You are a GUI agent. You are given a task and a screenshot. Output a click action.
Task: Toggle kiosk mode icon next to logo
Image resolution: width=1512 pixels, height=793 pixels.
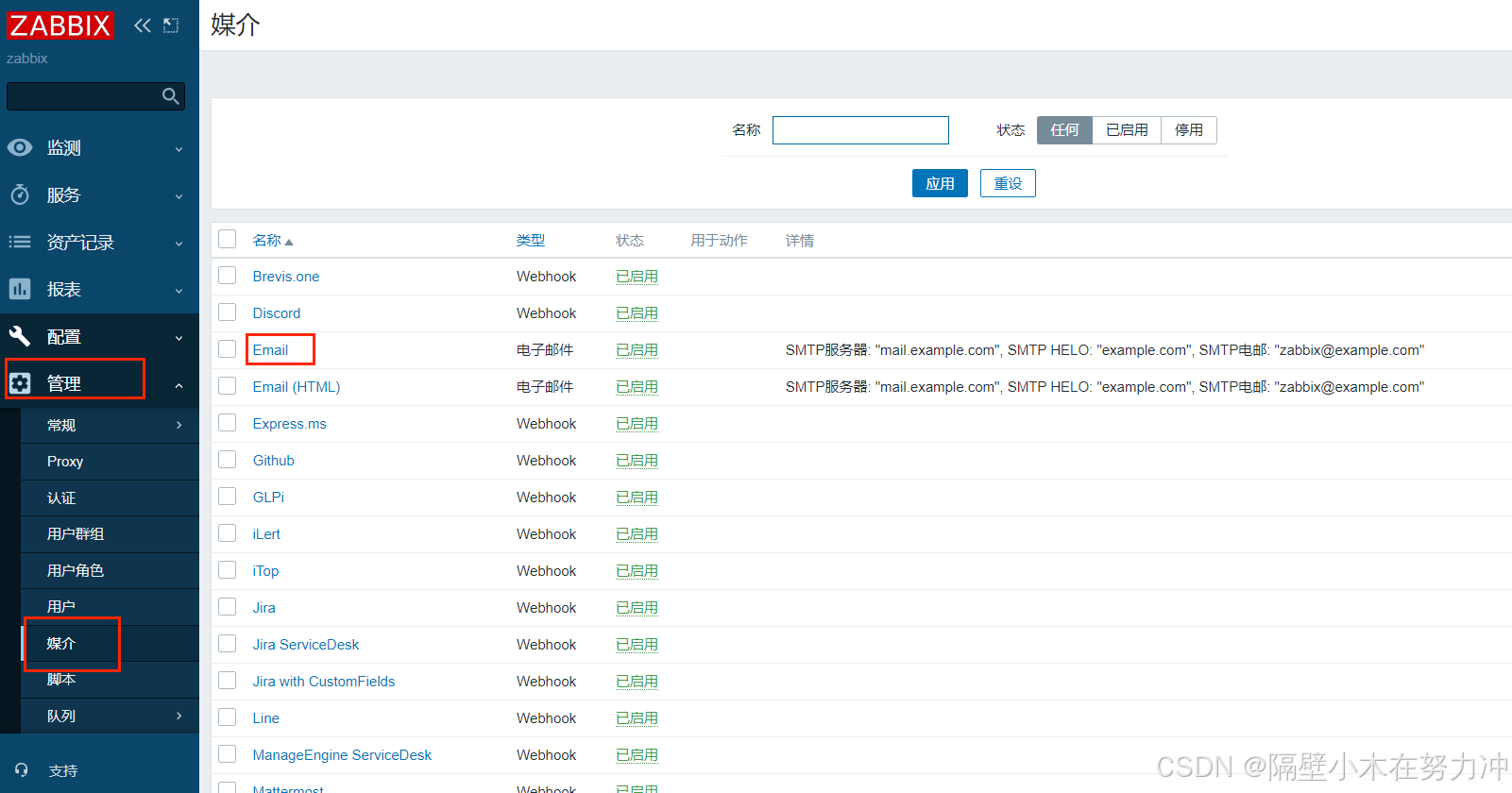click(x=171, y=25)
